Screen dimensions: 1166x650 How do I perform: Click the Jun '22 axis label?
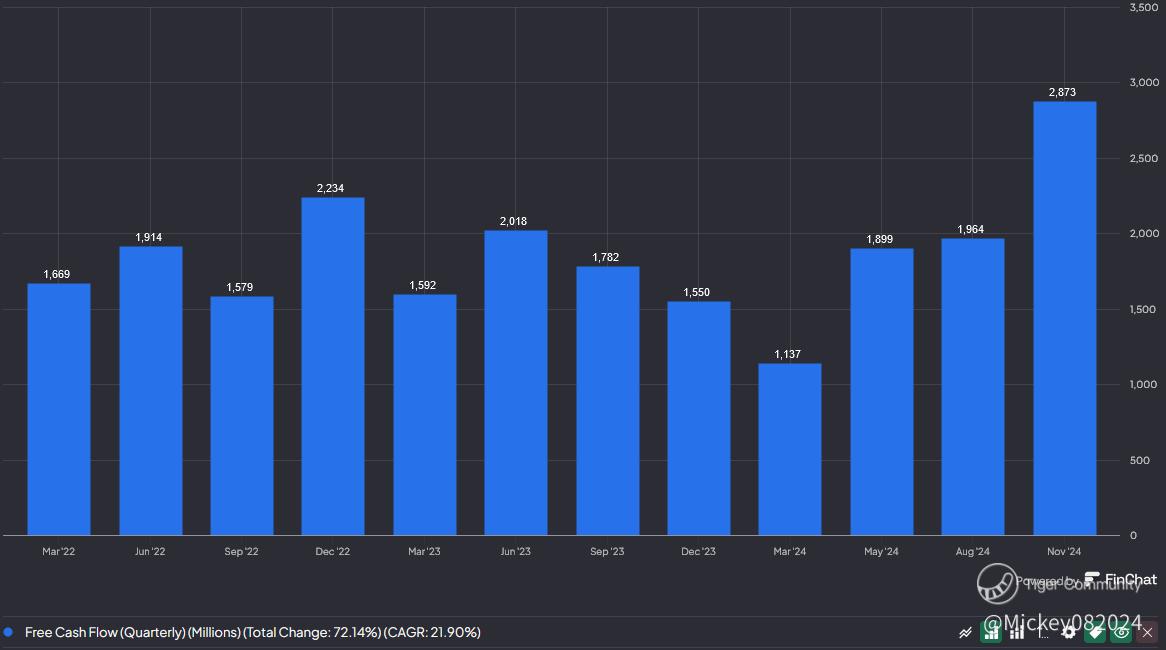149,551
